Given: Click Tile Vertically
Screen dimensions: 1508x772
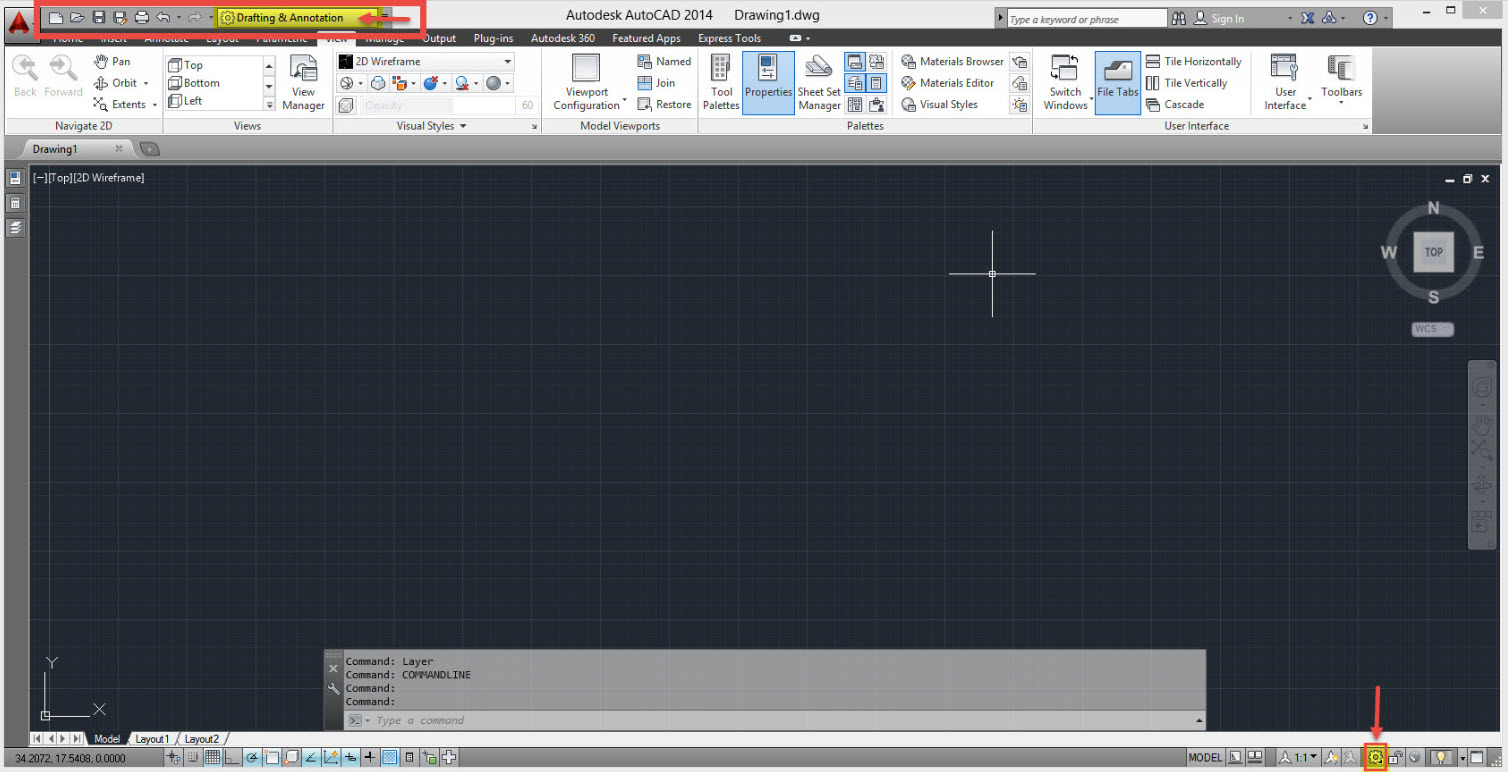Looking at the screenshot, I should [1186, 83].
